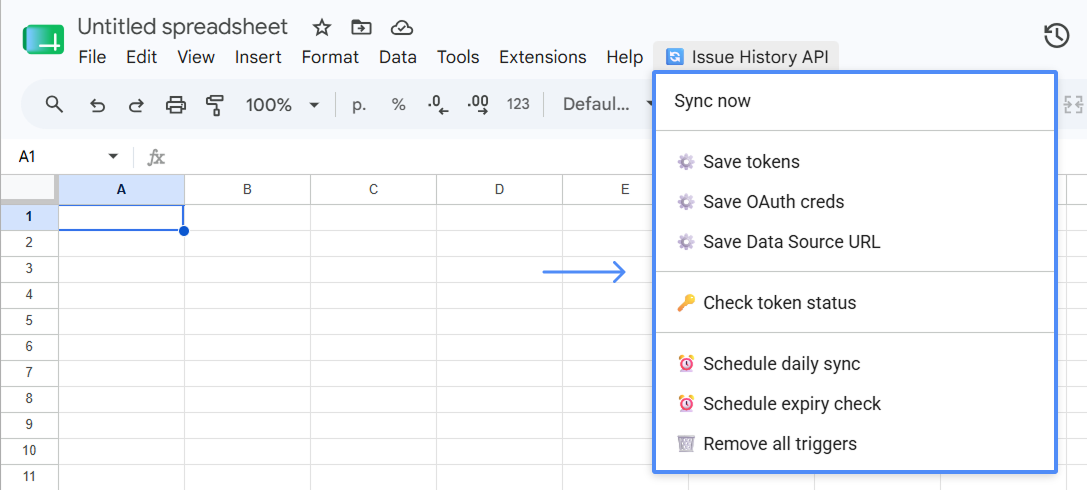Open the Default font dropdown

click(x=607, y=105)
